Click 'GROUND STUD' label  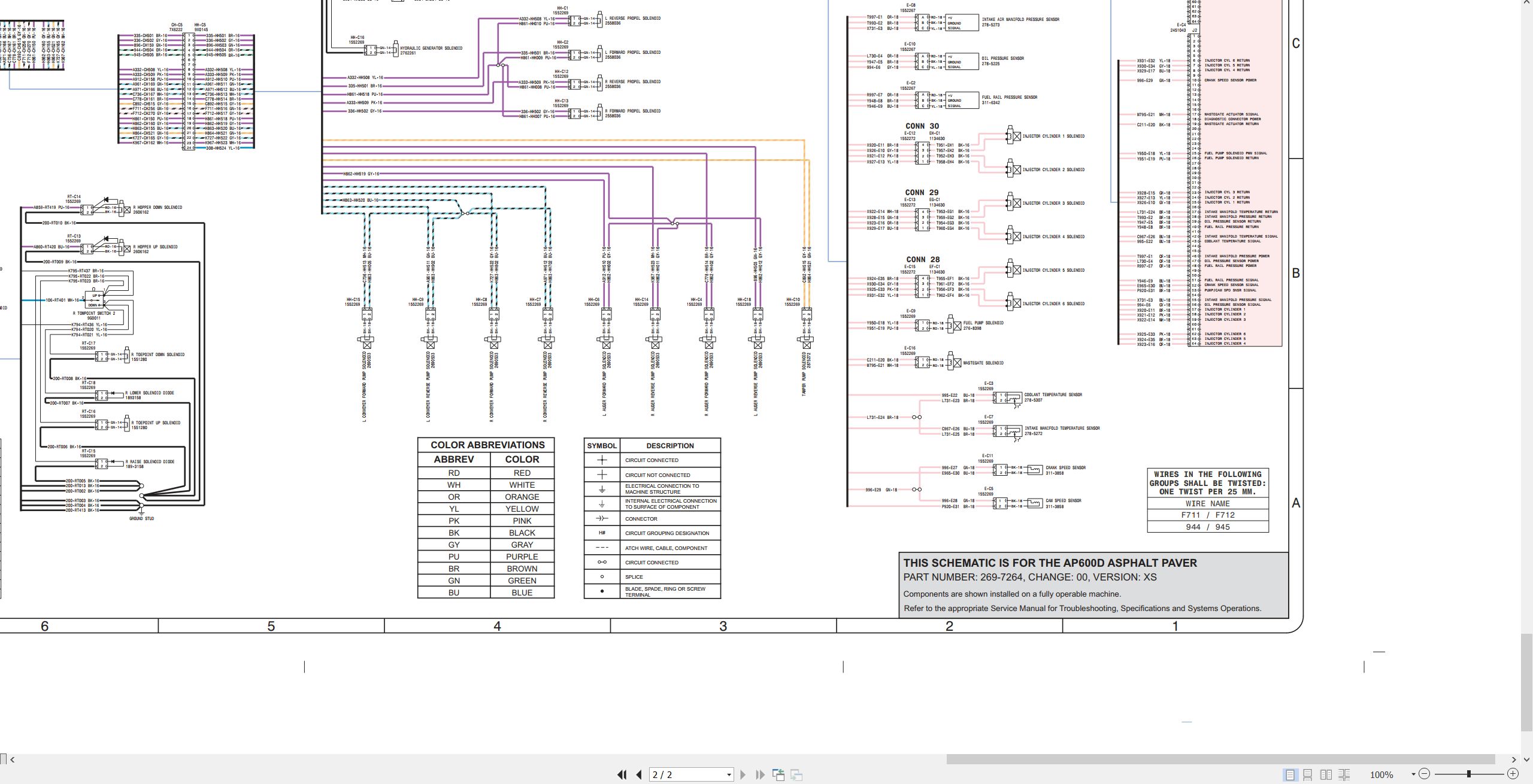click(x=141, y=519)
